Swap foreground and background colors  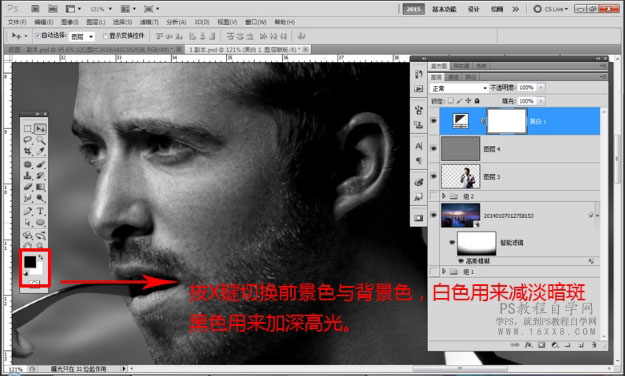tap(41, 257)
